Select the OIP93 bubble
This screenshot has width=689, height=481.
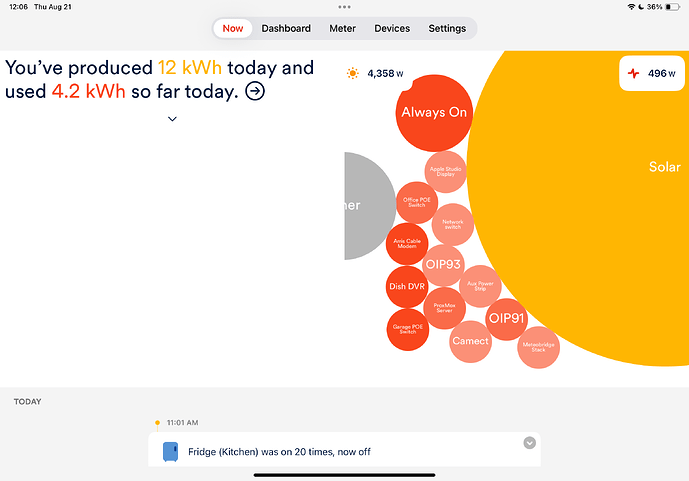pyautogui.click(x=442, y=265)
